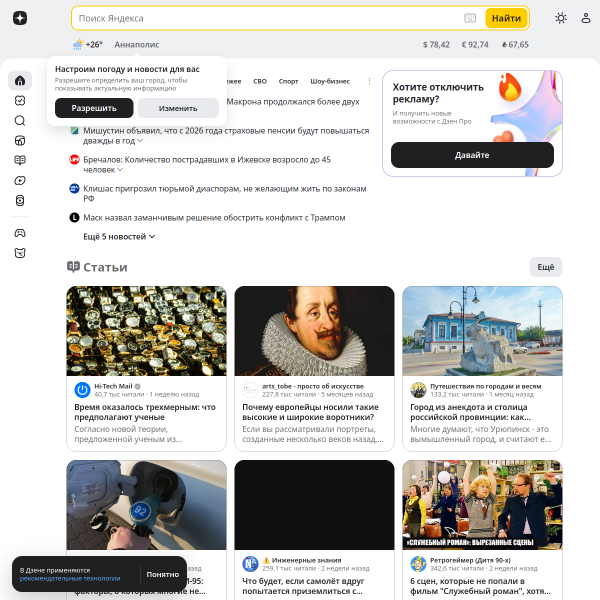Screen dimensions: 600x600
Task: Open the dollar rate $ 78,42
Action: click(x=436, y=44)
